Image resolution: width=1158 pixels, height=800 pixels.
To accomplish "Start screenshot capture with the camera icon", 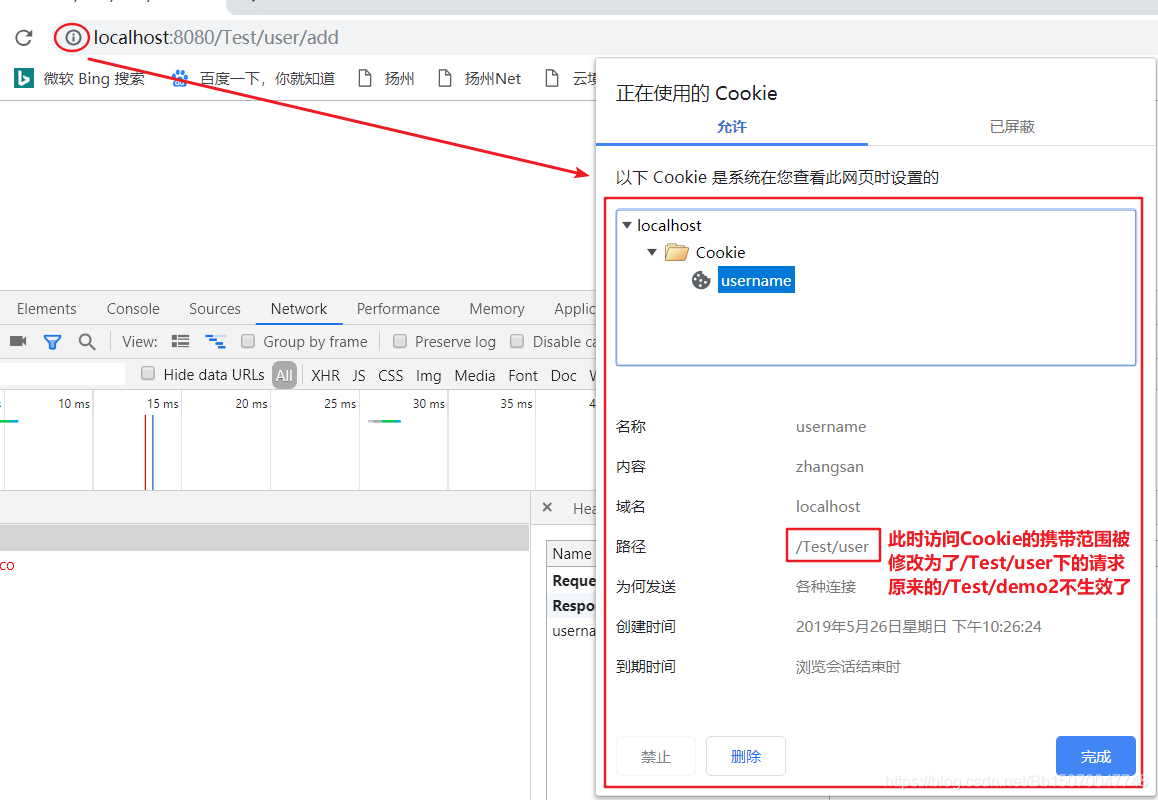I will click(17, 341).
